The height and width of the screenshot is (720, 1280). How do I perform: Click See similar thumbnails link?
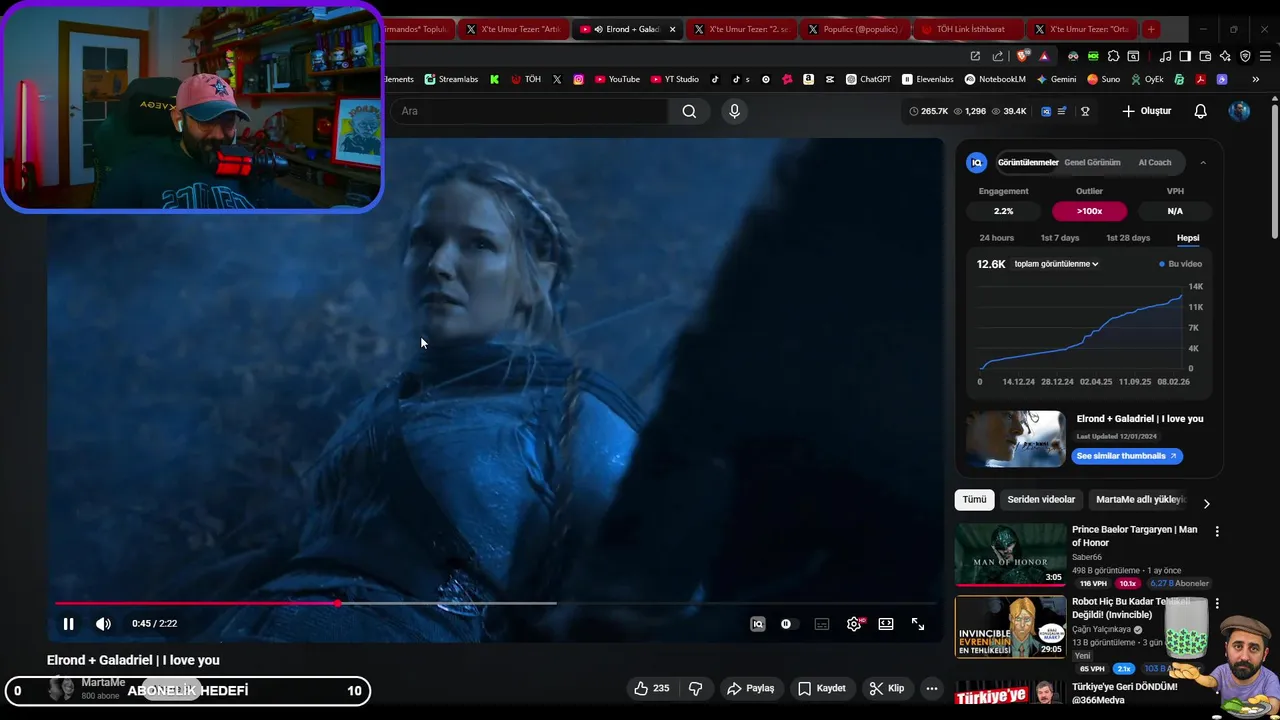pos(1127,456)
